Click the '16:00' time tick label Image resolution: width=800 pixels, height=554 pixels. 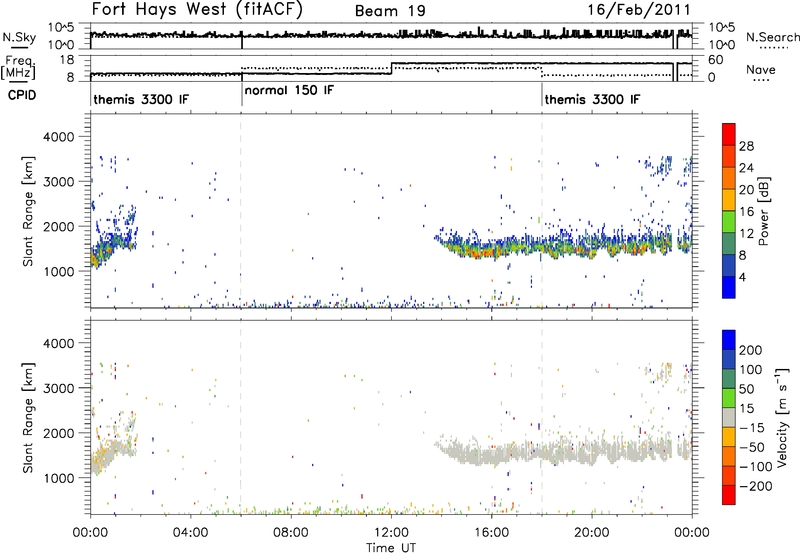(x=491, y=533)
